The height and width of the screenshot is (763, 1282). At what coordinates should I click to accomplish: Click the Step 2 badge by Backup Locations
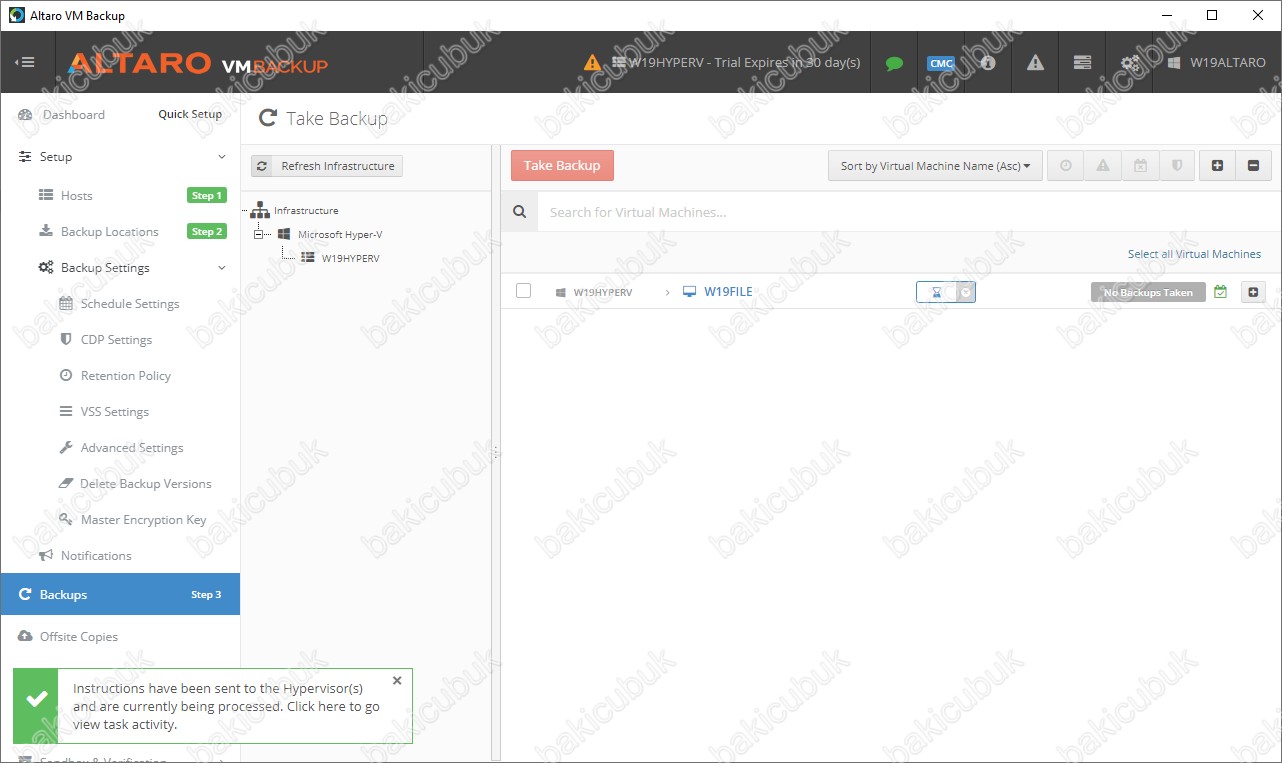pos(207,232)
